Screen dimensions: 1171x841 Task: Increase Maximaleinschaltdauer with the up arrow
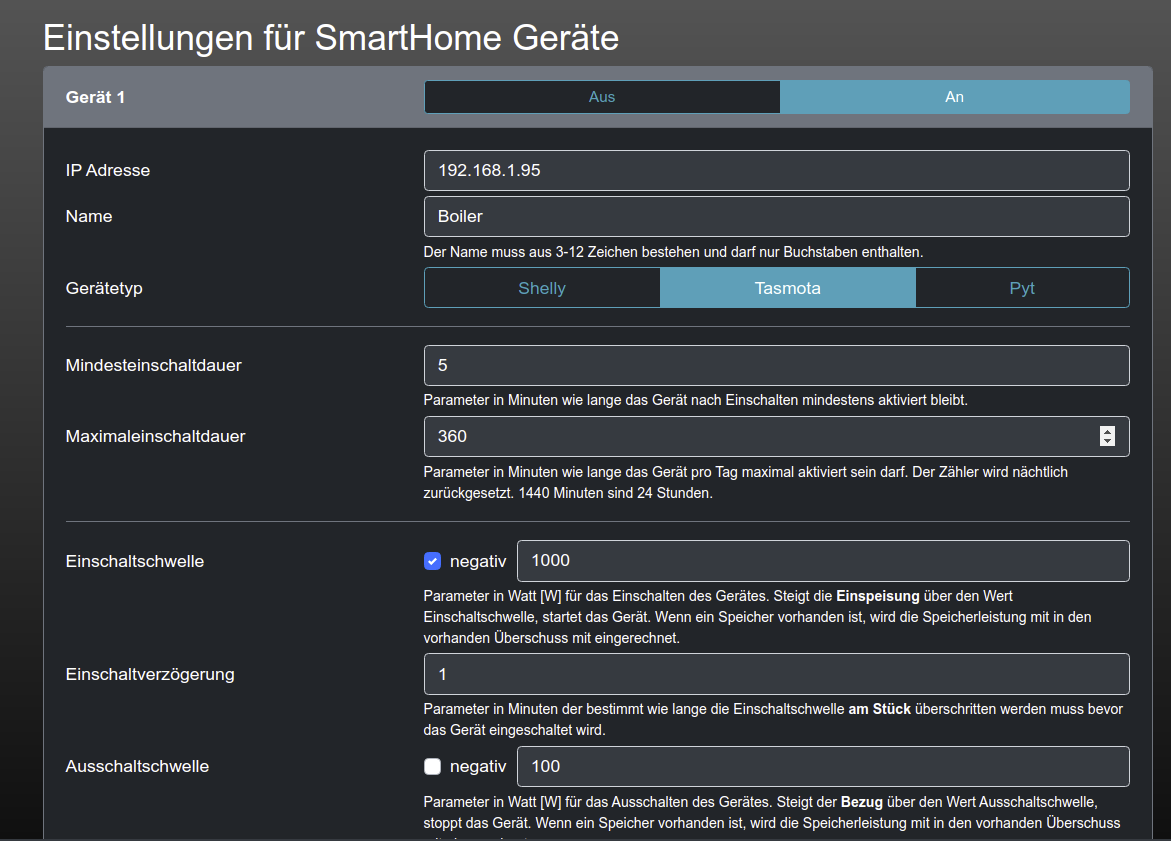1107,431
